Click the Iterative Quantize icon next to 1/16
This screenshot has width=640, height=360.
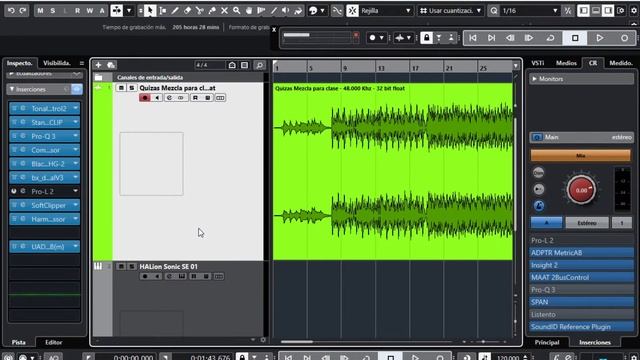point(568,11)
